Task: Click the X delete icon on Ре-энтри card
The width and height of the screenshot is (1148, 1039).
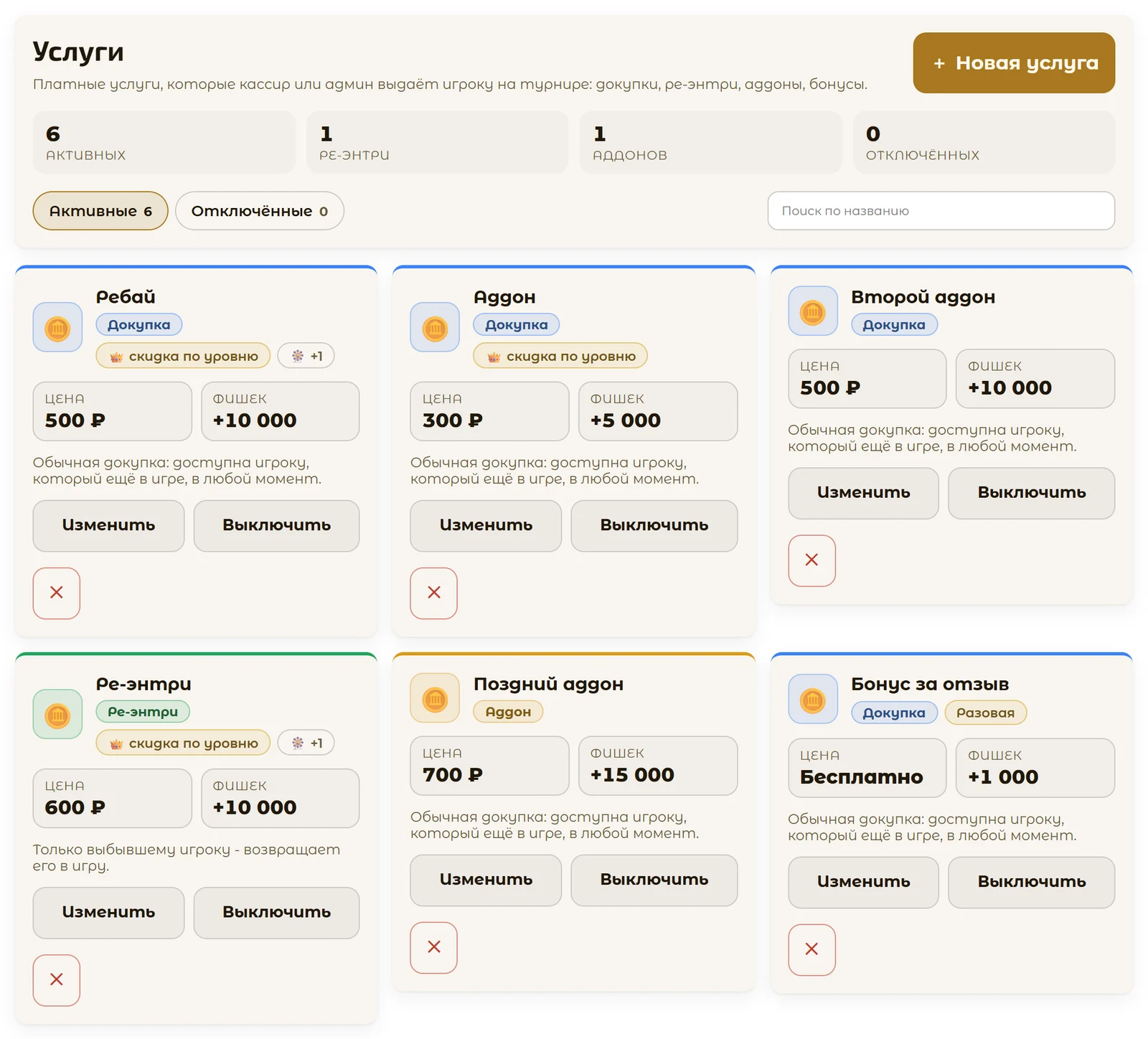Action: [x=57, y=980]
